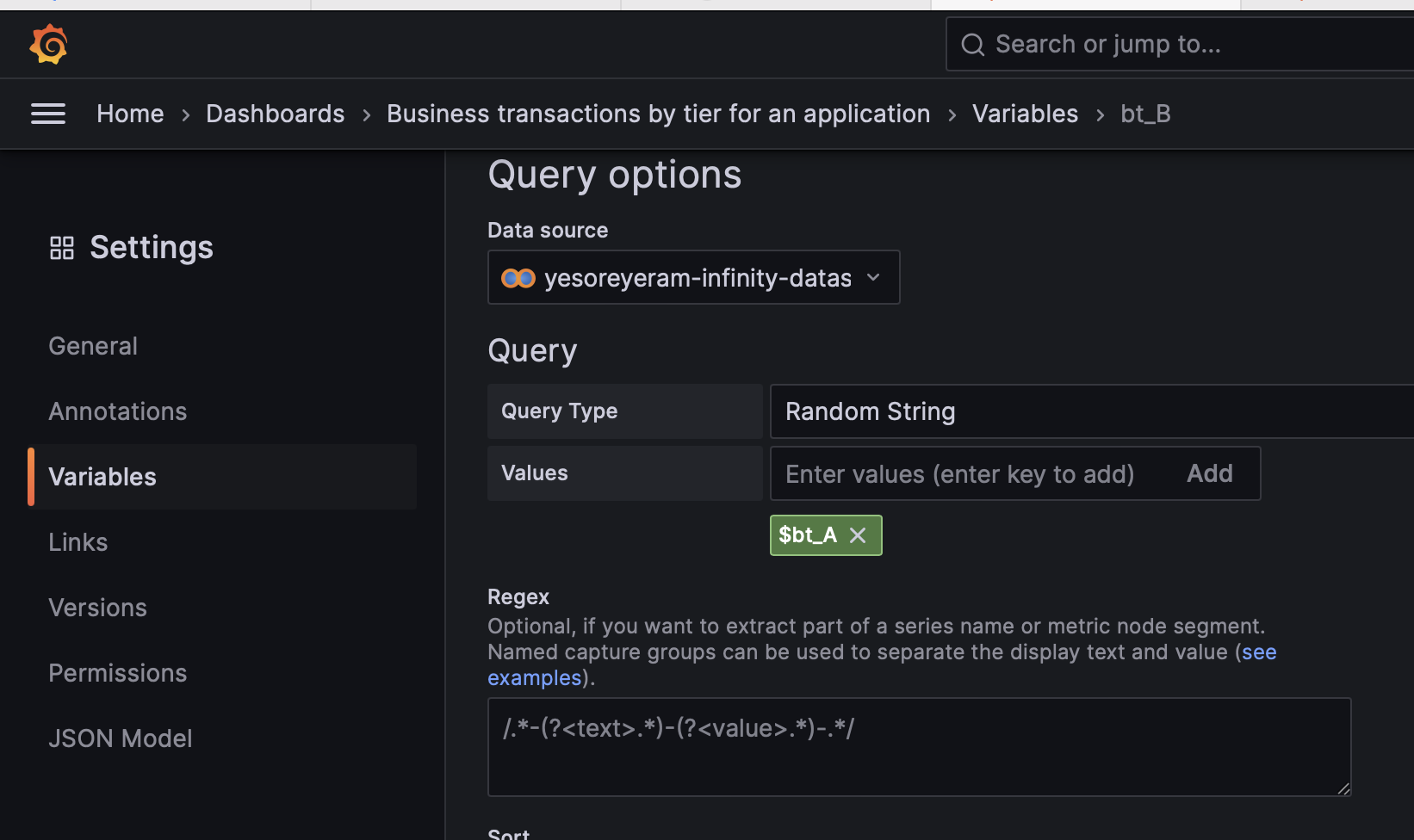Open the General settings tab

[x=93, y=346]
